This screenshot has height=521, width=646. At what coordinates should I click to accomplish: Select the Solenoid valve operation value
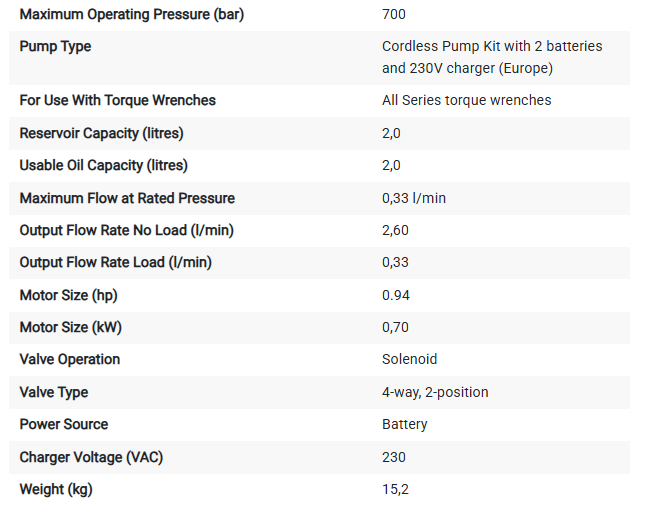[x=409, y=359]
